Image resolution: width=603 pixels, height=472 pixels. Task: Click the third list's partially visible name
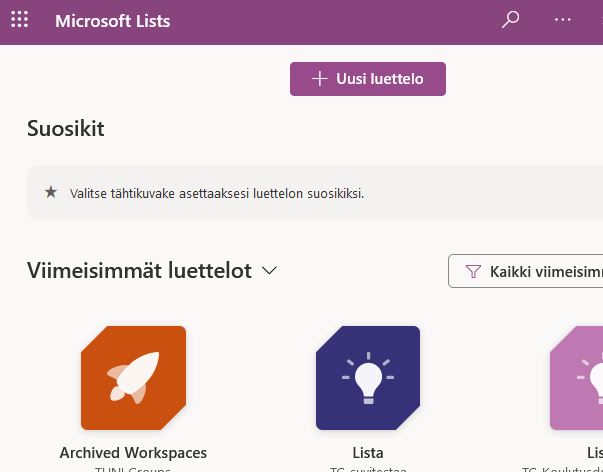pyautogui.click(x=594, y=453)
